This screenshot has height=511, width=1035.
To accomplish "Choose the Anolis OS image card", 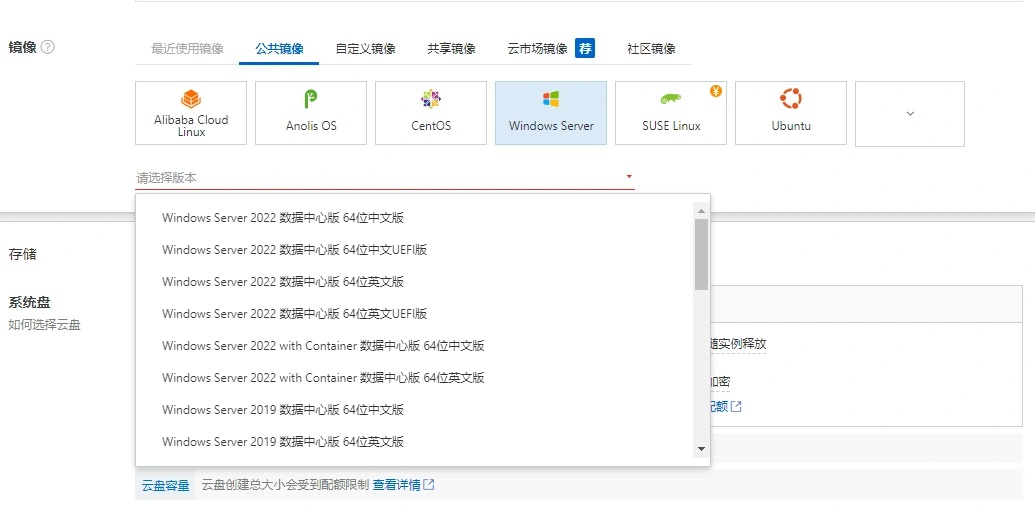I will [311, 113].
